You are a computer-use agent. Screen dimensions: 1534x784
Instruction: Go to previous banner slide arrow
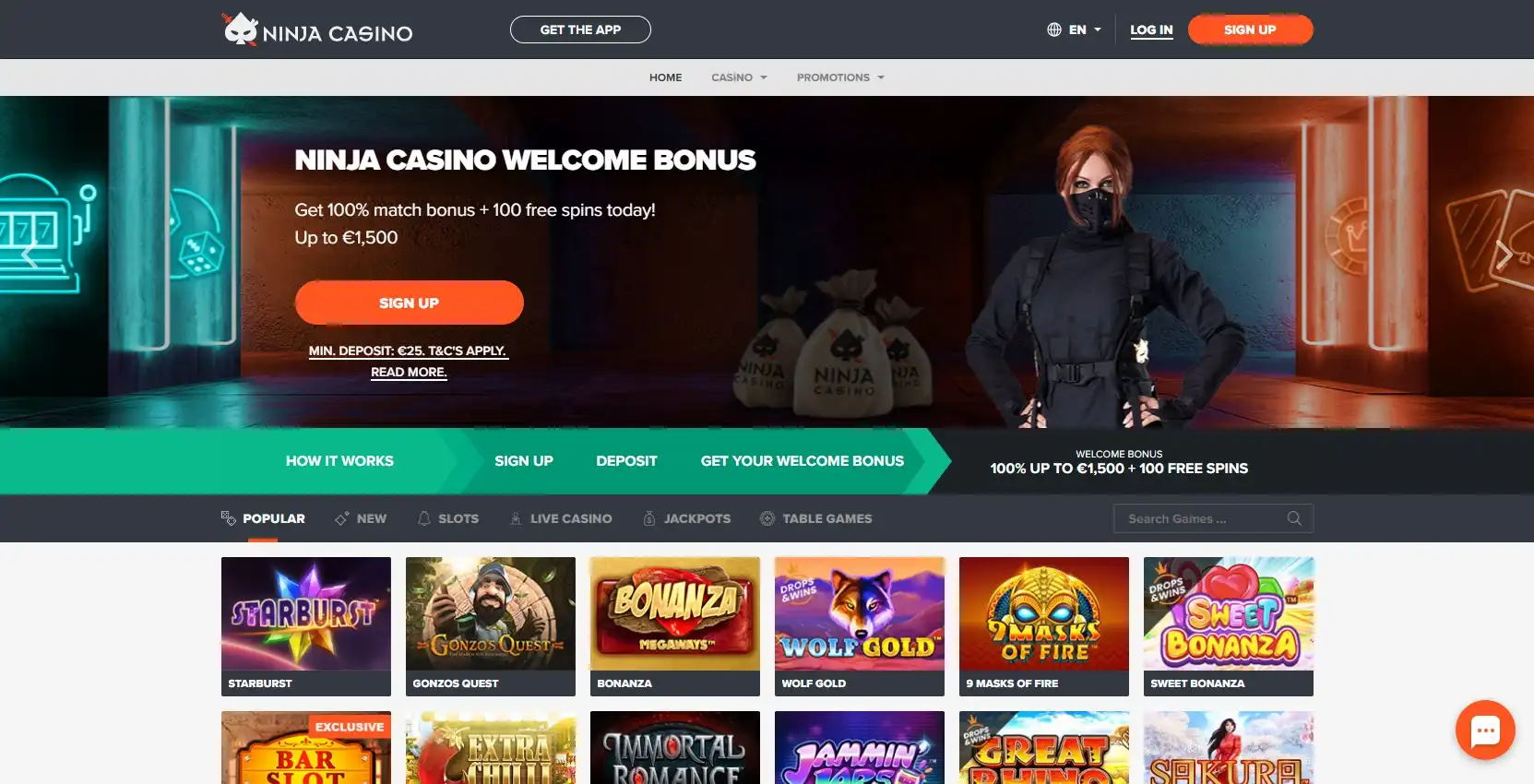click(x=30, y=255)
